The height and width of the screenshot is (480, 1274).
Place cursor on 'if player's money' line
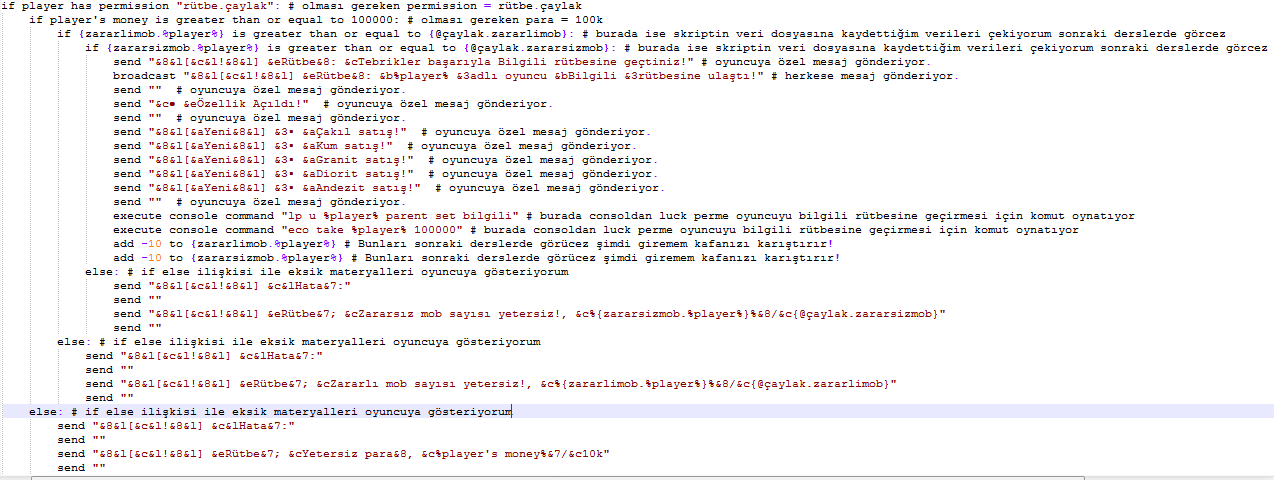pyautogui.click(x=200, y=20)
